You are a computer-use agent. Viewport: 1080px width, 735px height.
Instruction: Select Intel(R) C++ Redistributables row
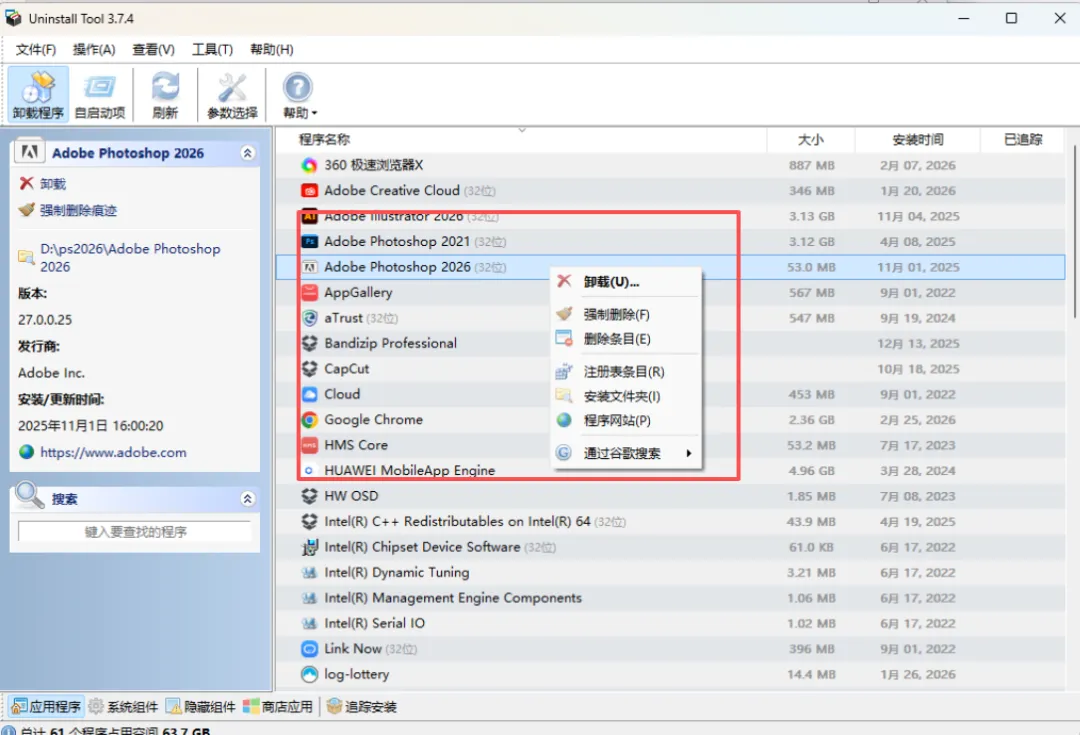tap(670, 521)
